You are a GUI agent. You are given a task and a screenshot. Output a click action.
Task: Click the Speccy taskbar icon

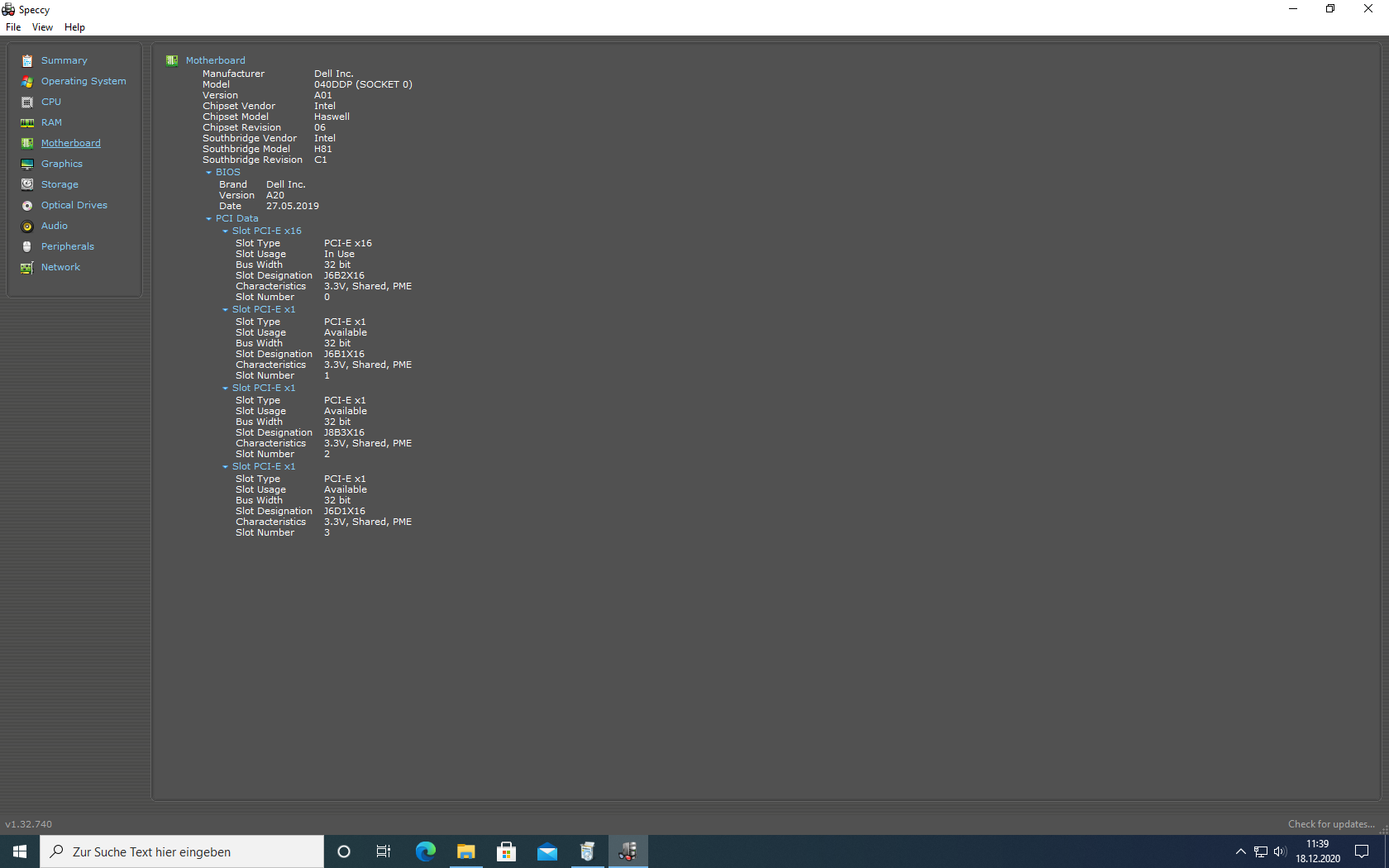tap(628, 851)
